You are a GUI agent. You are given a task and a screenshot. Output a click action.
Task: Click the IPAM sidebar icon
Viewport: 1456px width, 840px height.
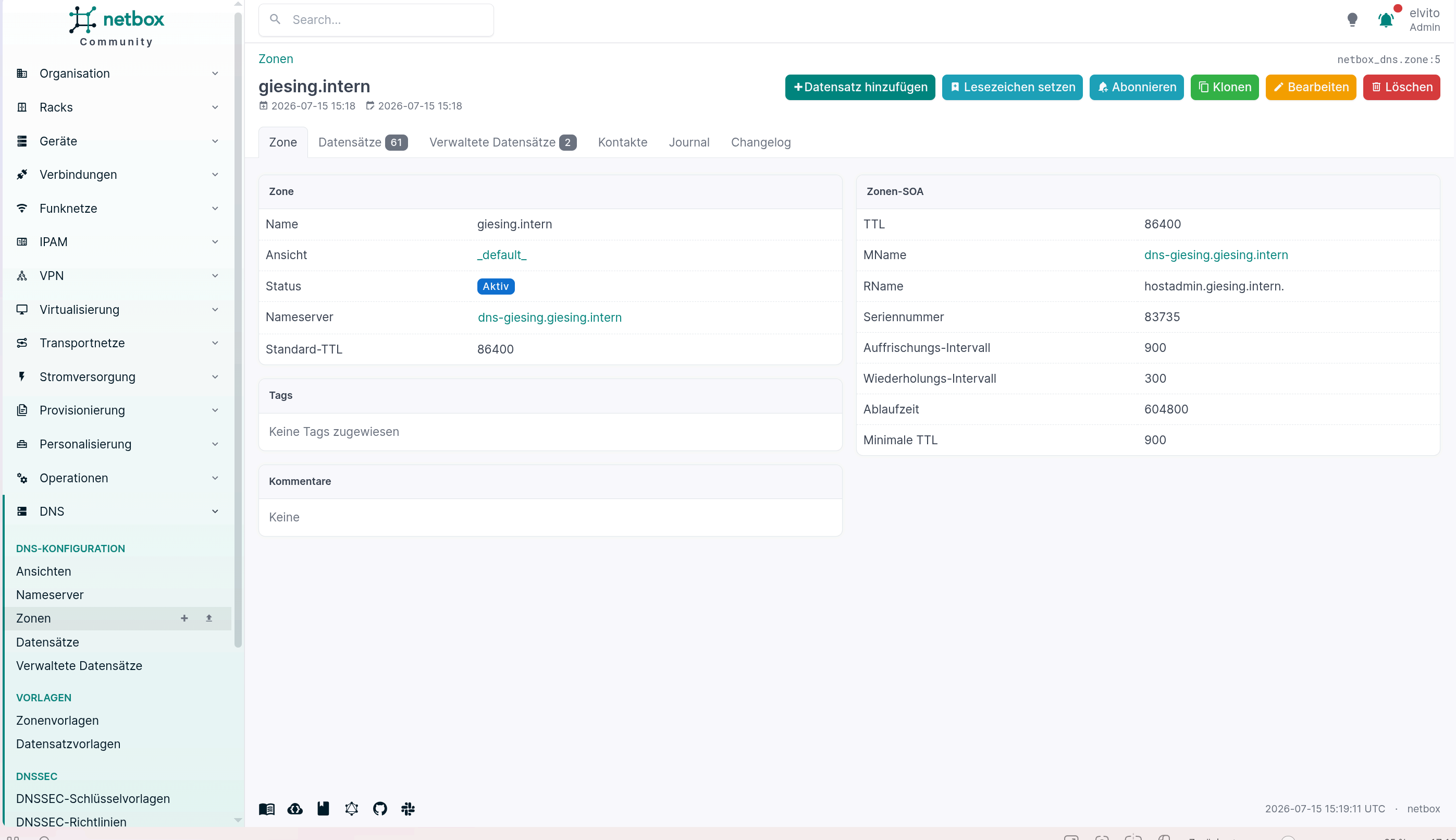pyautogui.click(x=22, y=242)
